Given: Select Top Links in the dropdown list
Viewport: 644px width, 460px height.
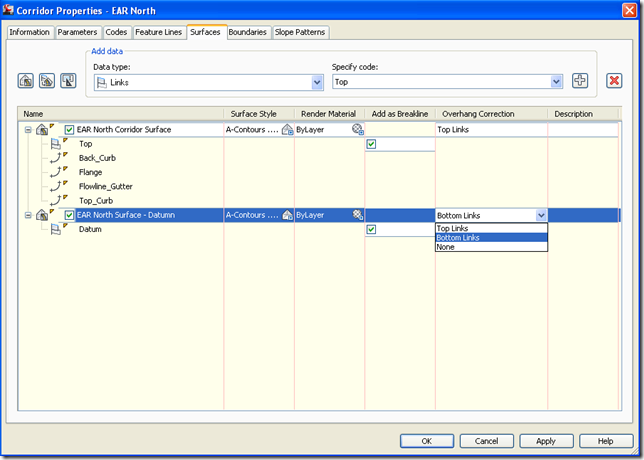Looking at the screenshot, I should coord(491,228).
